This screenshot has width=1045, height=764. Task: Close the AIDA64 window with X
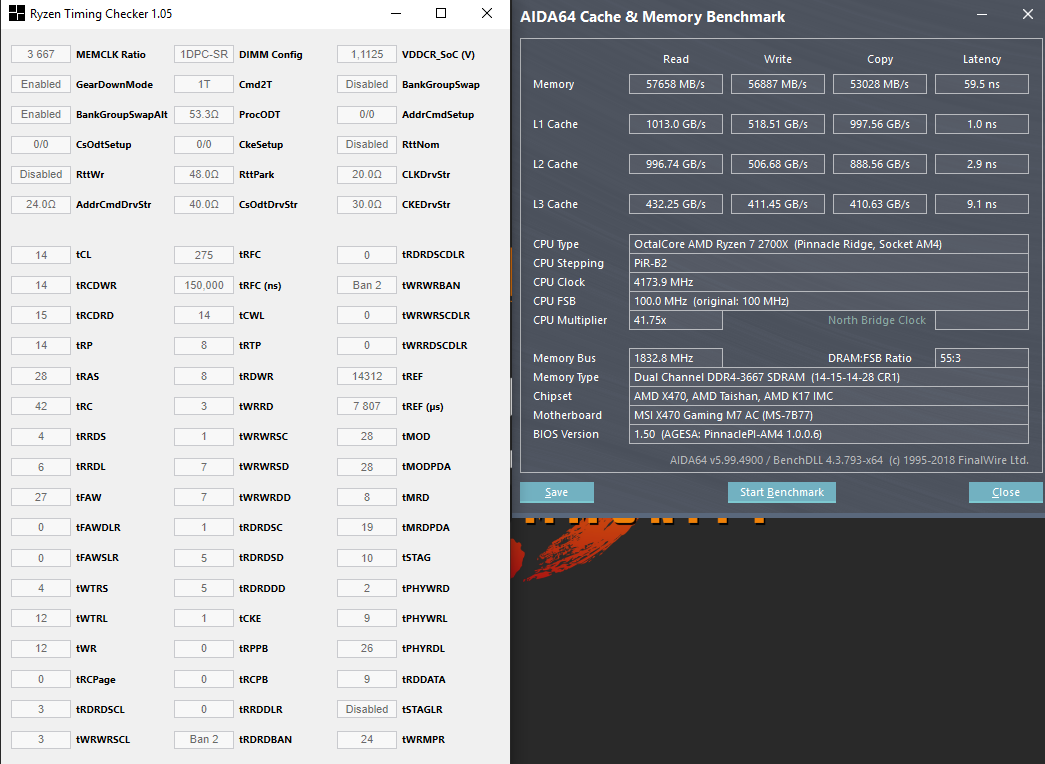(1028, 14)
